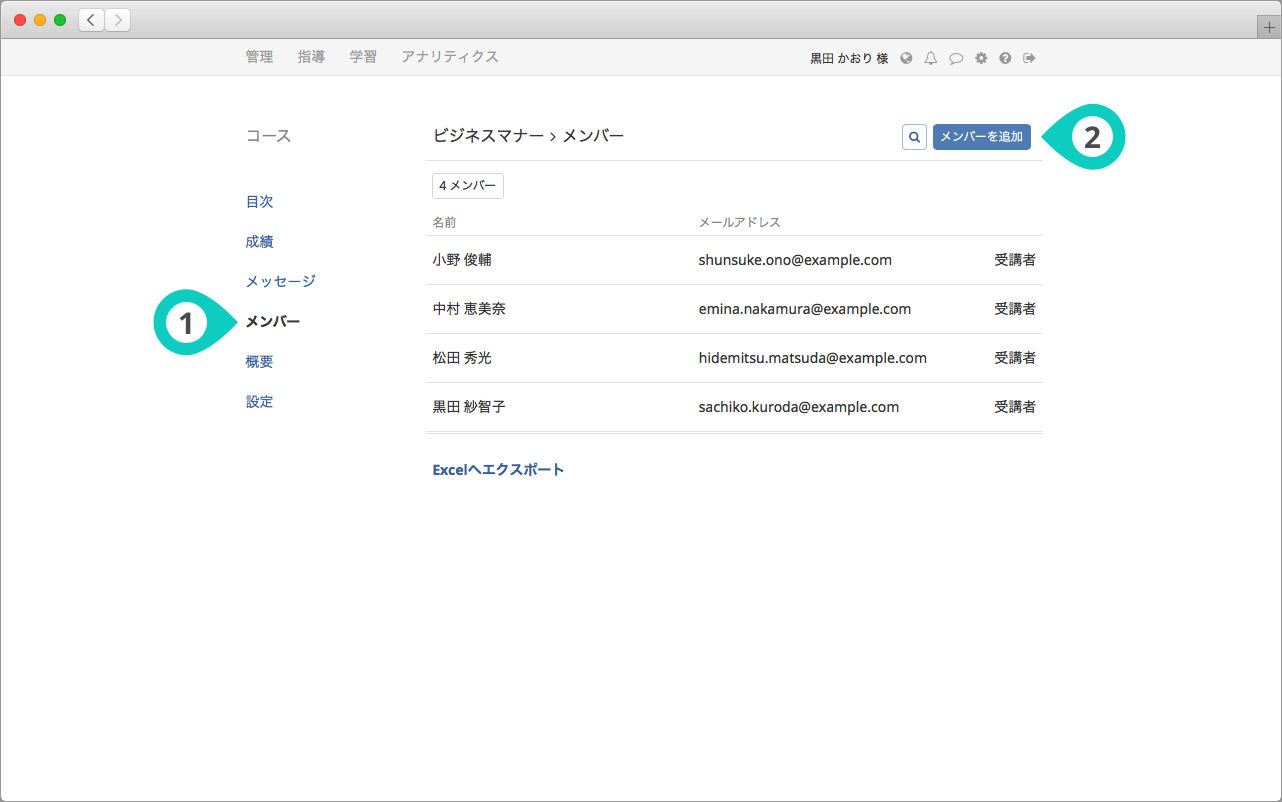Open a new tab with plus button
The height and width of the screenshot is (802, 1282).
click(1269, 28)
